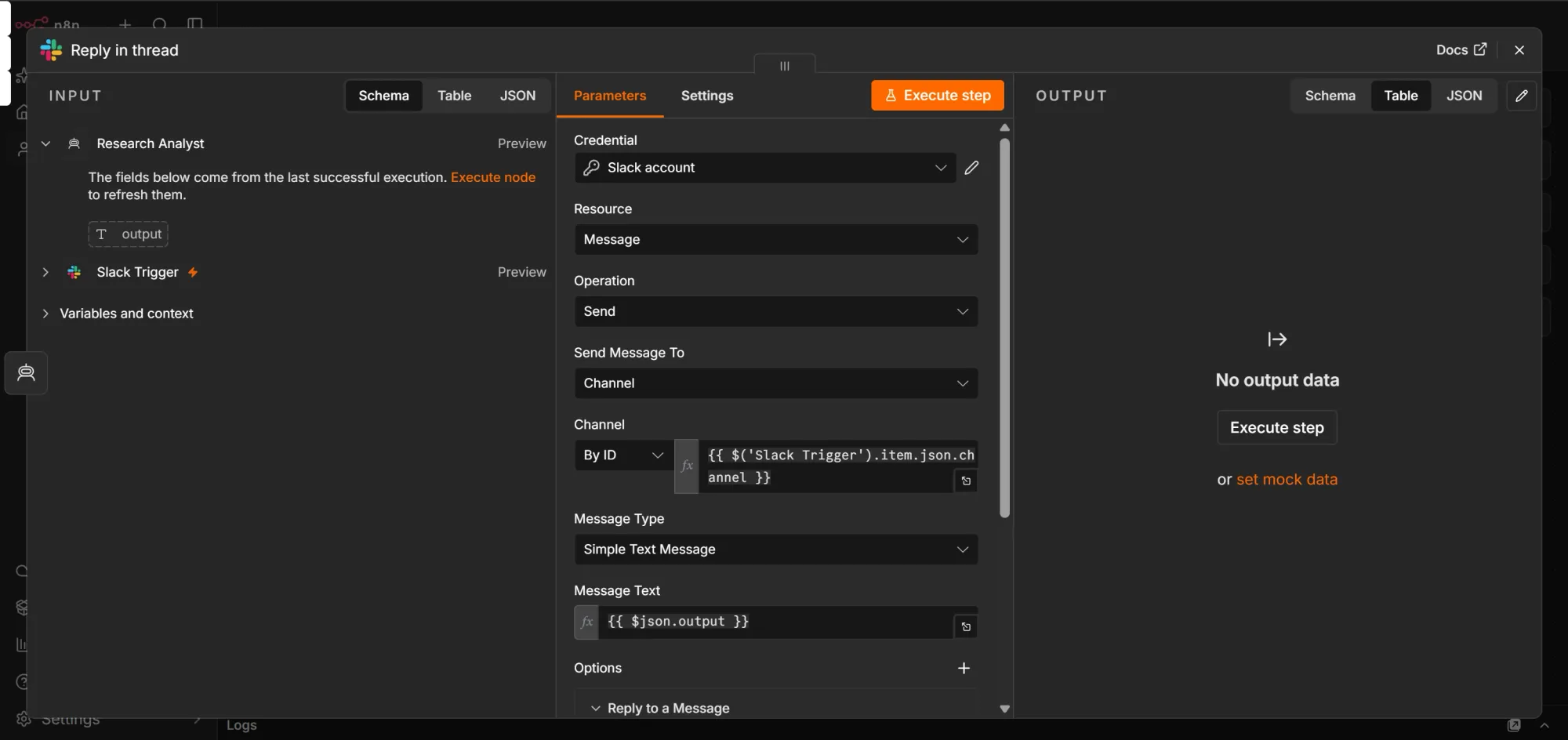Open the By ID channel mode dropdown

[624, 455]
